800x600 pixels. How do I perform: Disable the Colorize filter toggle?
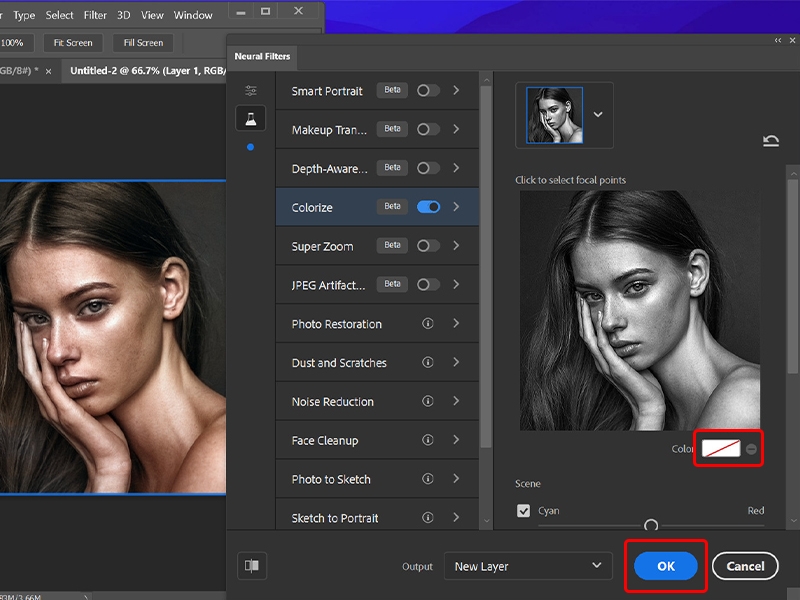[429, 206]
